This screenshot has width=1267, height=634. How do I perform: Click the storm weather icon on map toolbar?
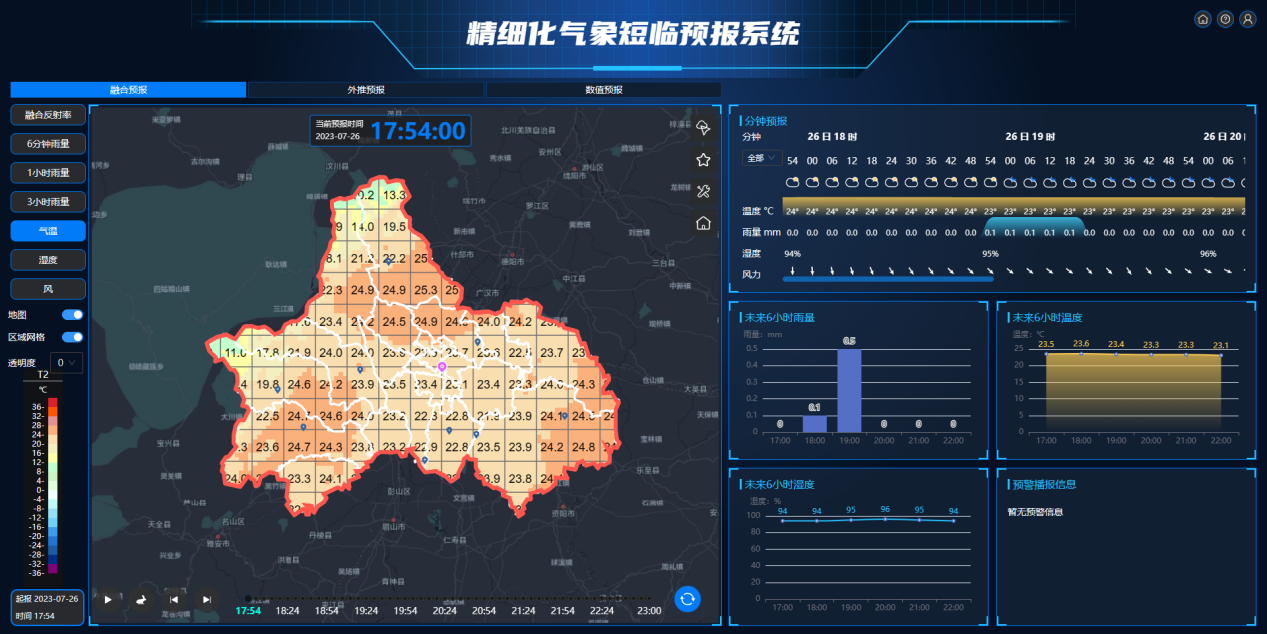tap(703, 128)
